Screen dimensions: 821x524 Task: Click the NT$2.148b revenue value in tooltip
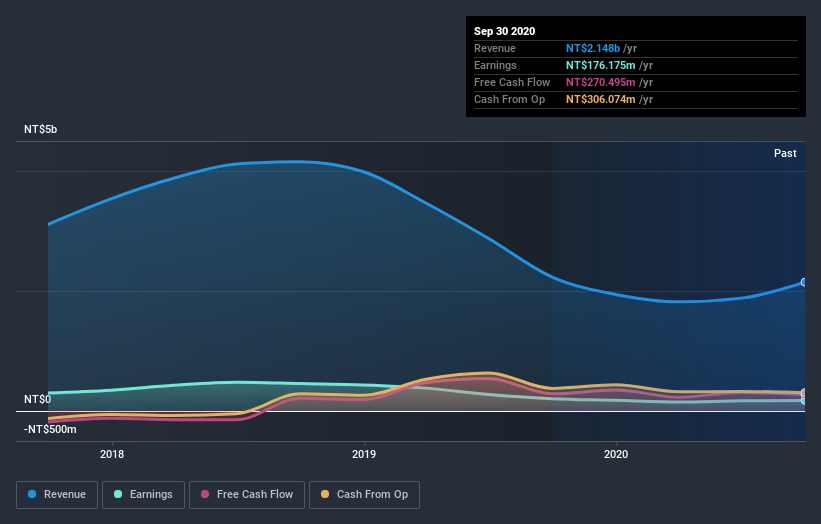tap(593, 48)
